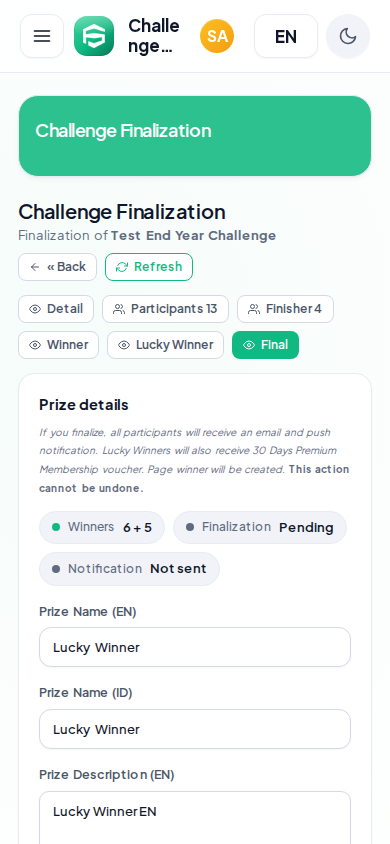
Task: Switch to Participants 13 tab
Action: coord(166,309)
